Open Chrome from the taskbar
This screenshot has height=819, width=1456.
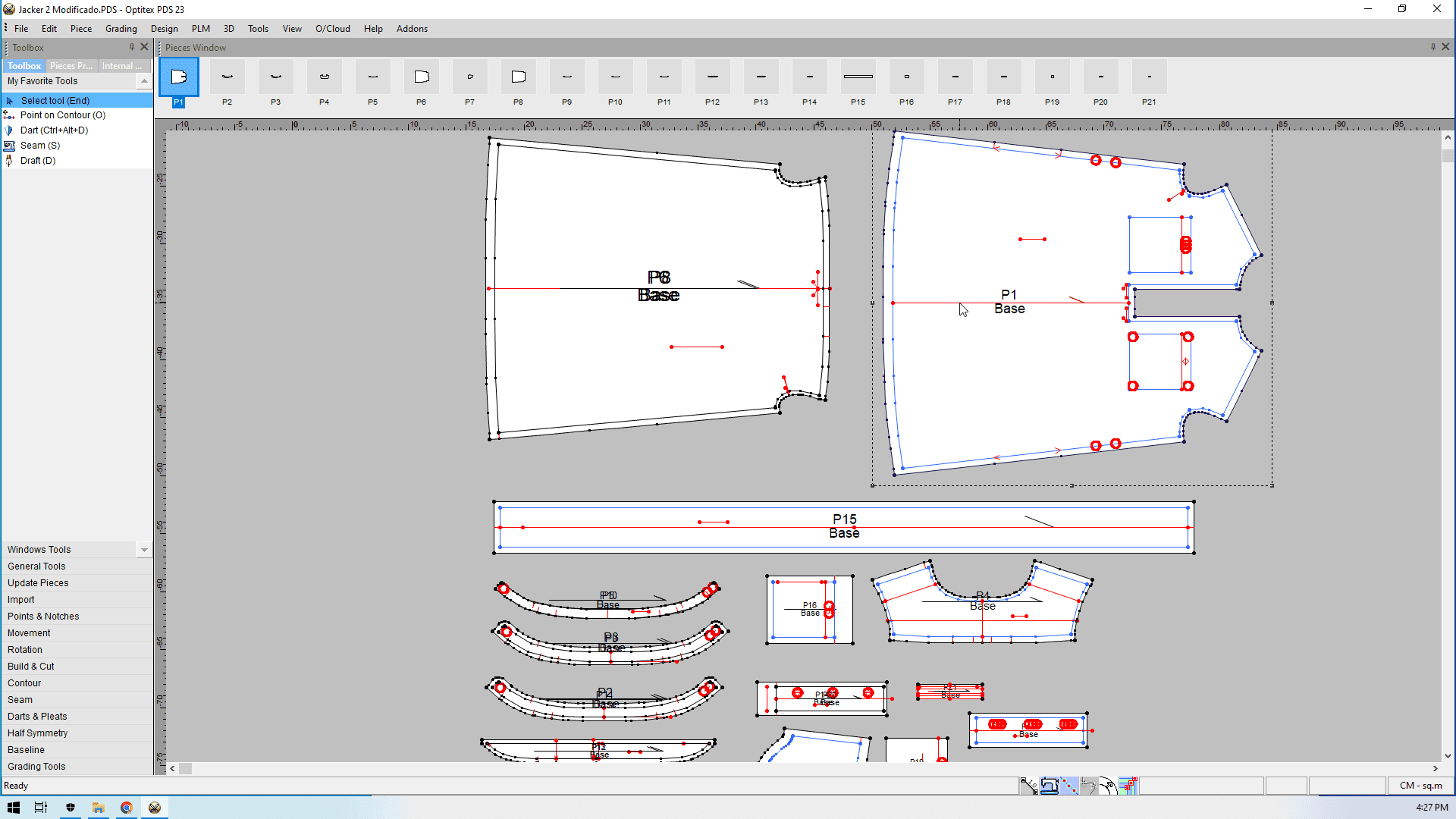[126, 808]
